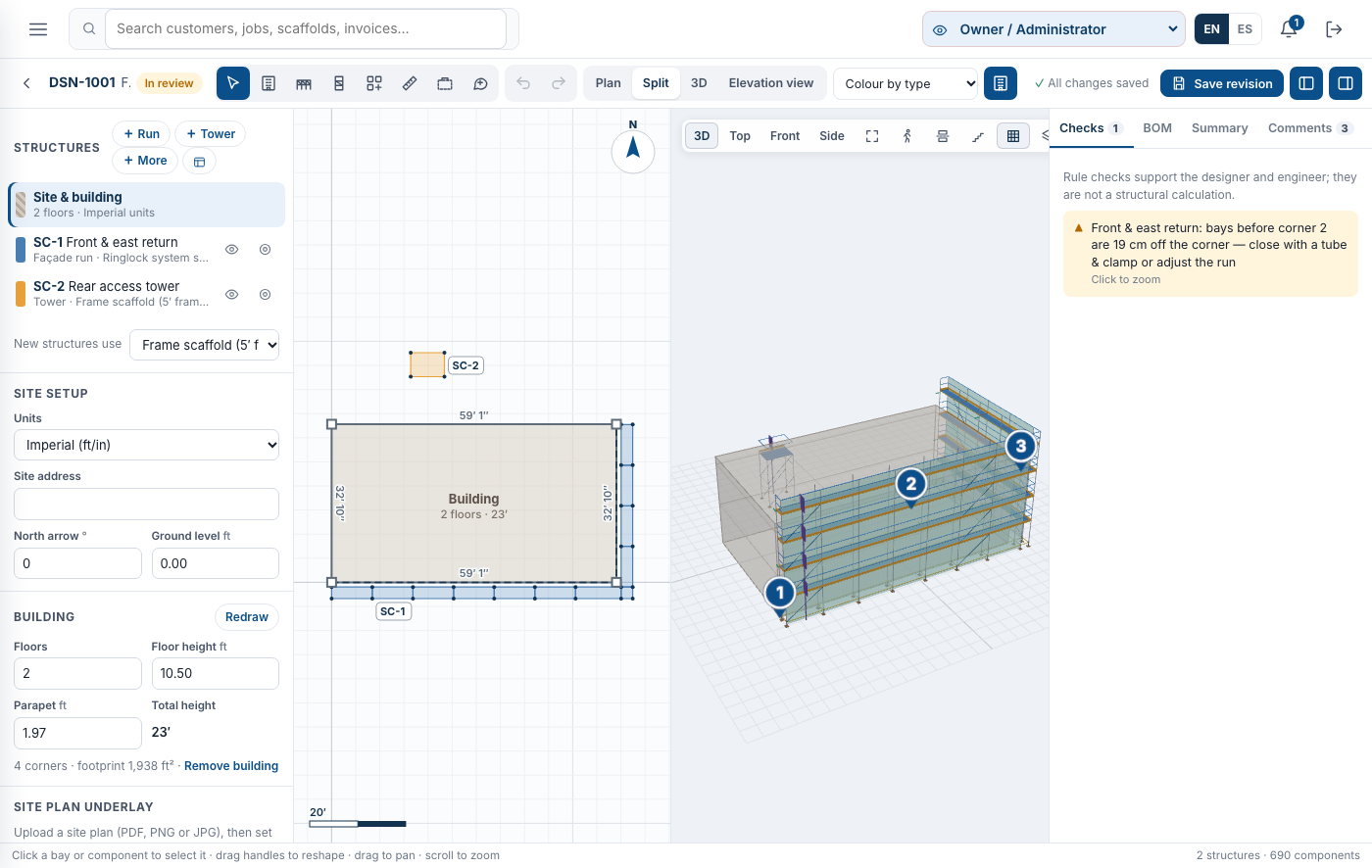
Task: Open the BOM tab
Action: pos(1157,128)
